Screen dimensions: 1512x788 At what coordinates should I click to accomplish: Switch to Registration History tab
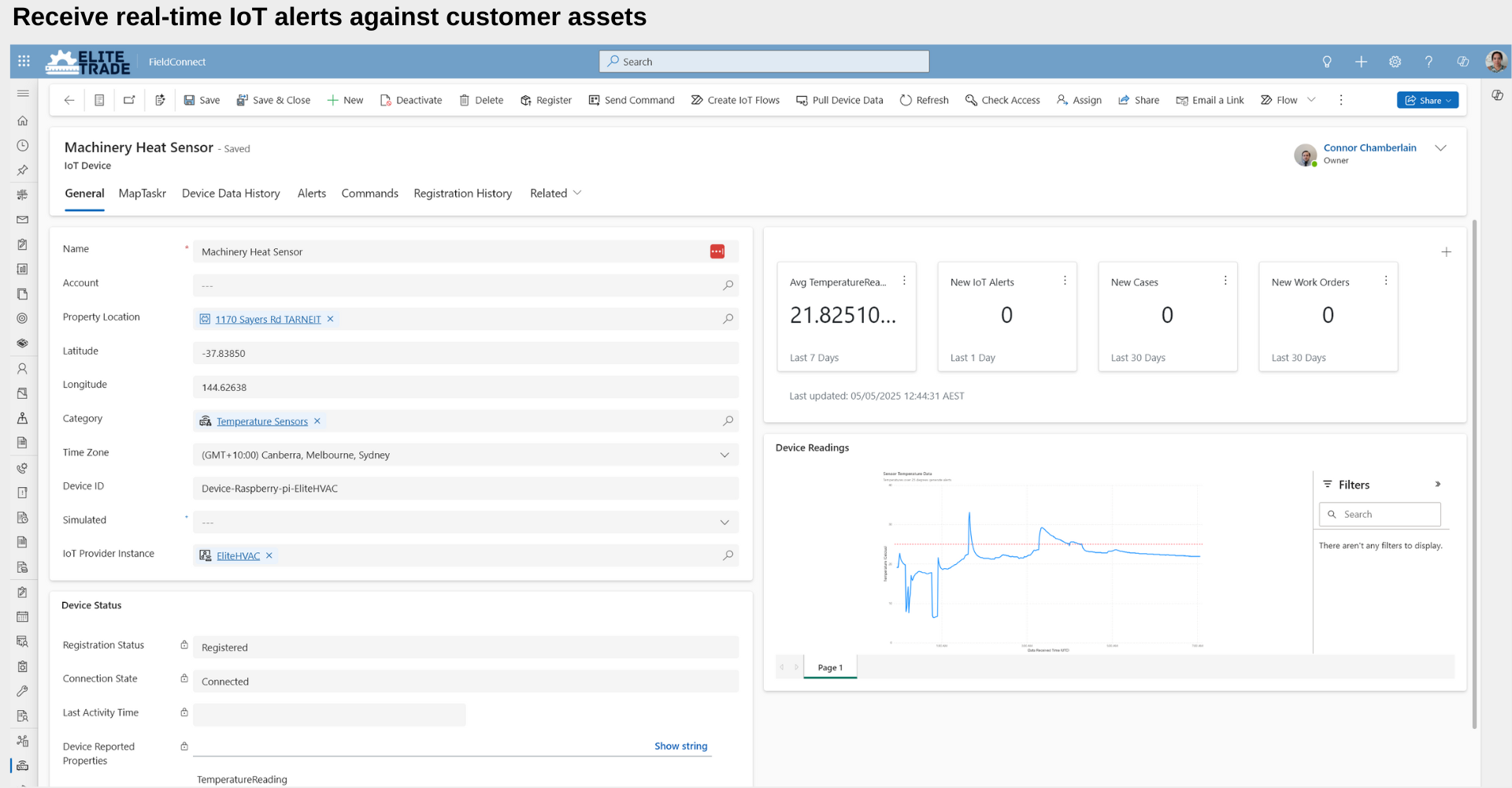pos(463,193)
